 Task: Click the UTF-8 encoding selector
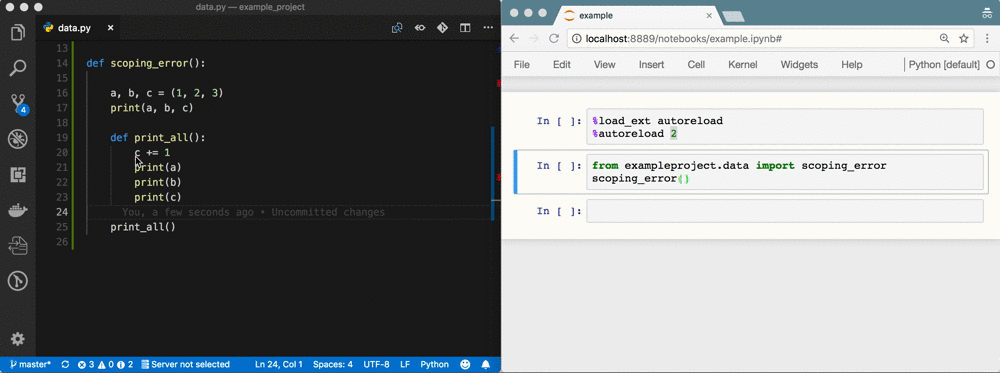click(376, 365)
